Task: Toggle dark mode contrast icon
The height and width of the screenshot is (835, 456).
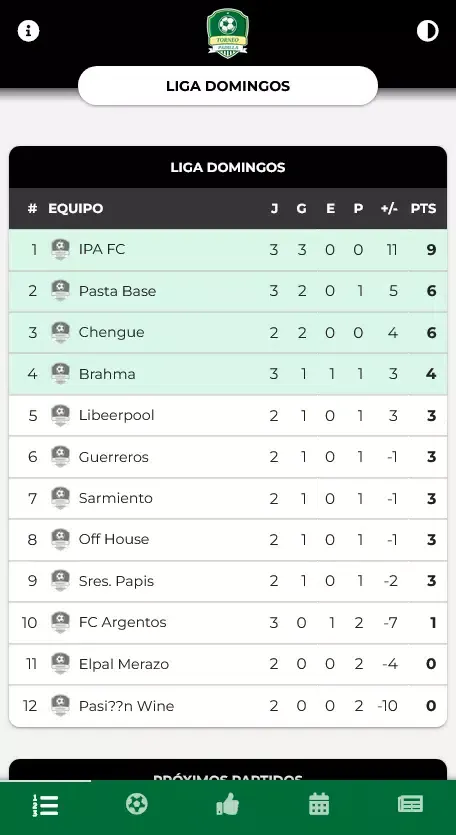Action: 427,31
